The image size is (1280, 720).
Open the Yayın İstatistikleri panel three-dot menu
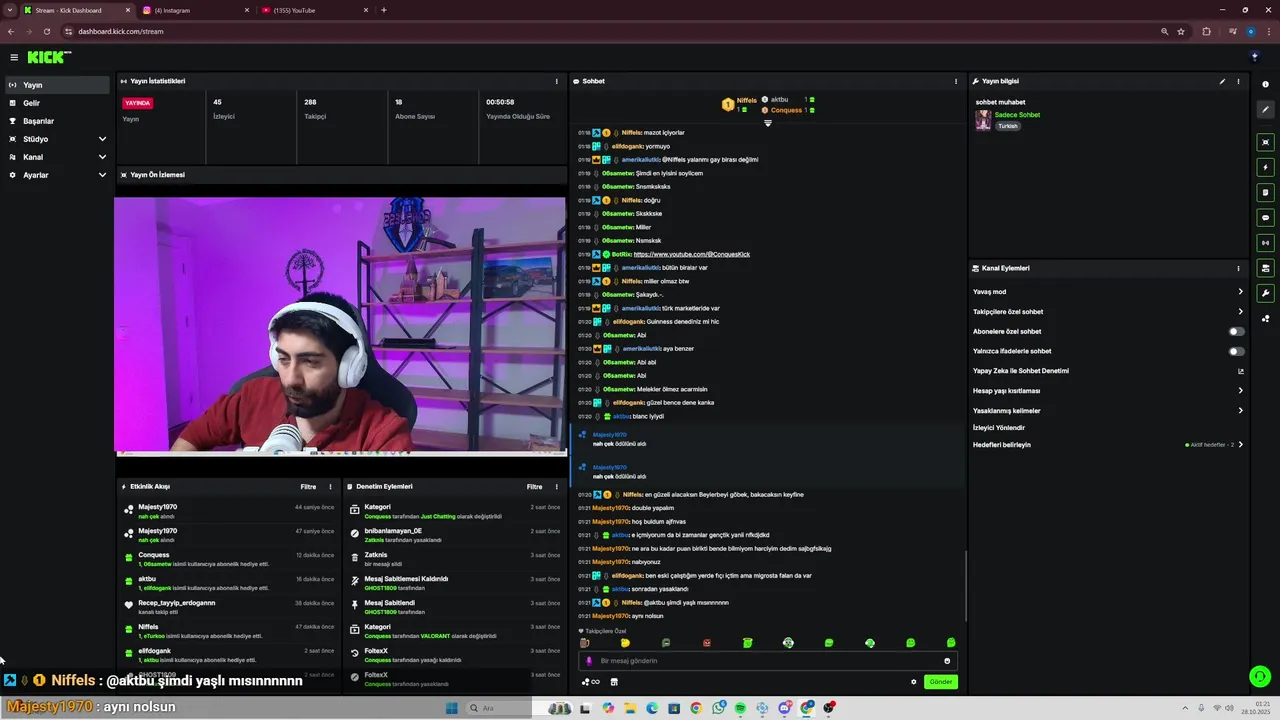click(557, 81)
